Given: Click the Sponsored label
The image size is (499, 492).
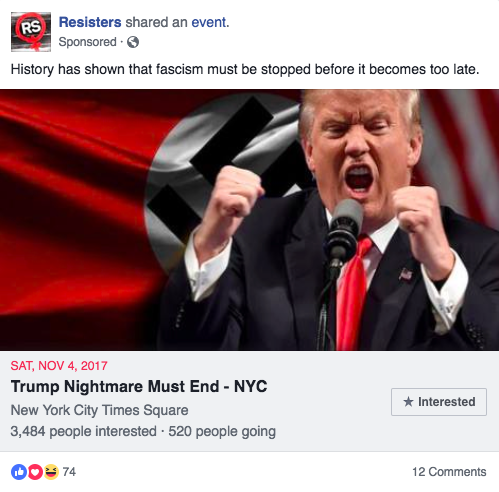Looking at the screenshot, I should 87,42.
